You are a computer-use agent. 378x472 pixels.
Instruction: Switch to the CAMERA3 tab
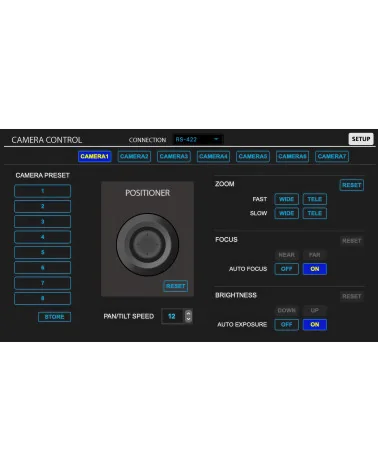pos(174,156)
